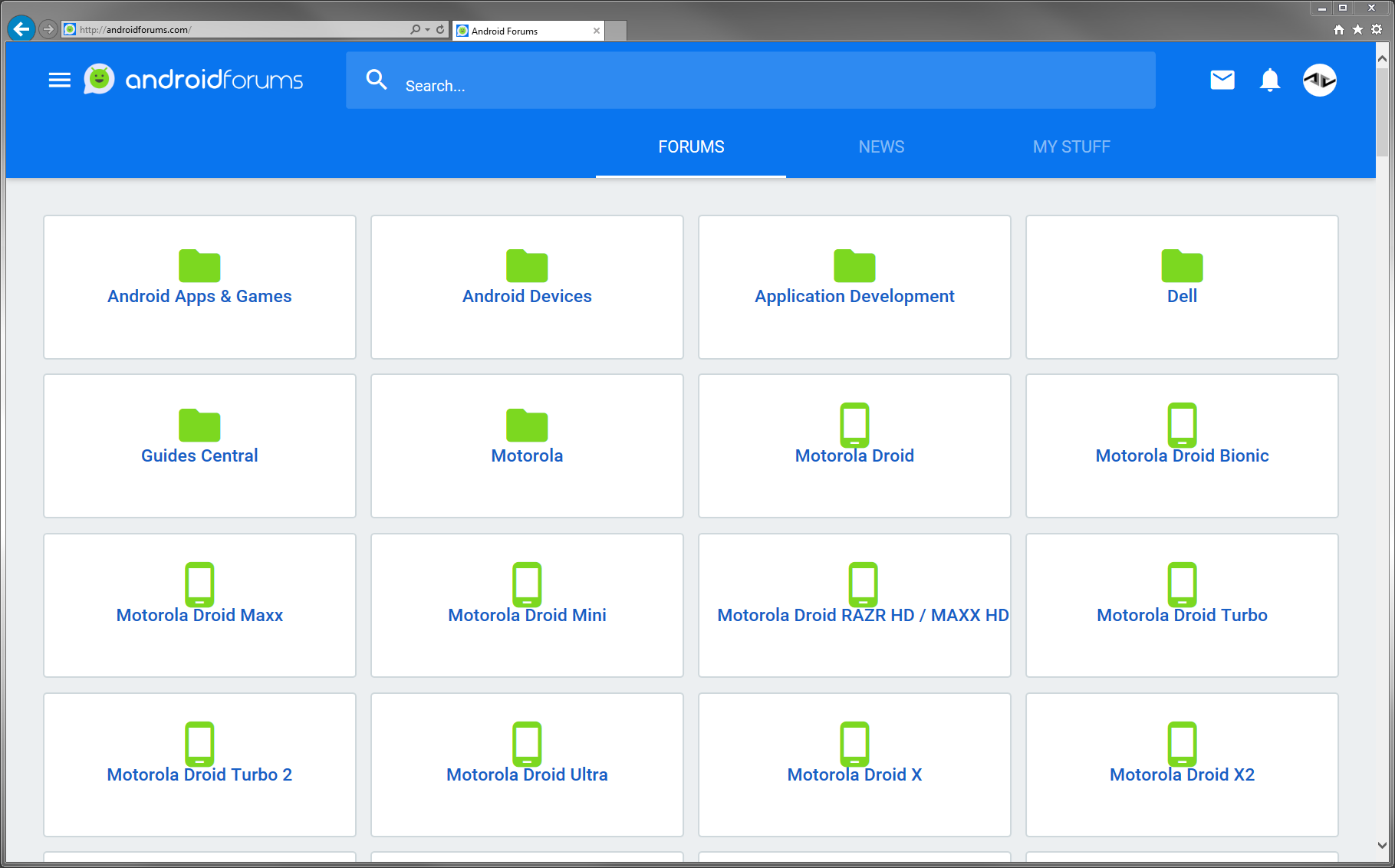Open the user profile avatar
Screen dimensions: 1395x868
click(x=1320, y=80)
